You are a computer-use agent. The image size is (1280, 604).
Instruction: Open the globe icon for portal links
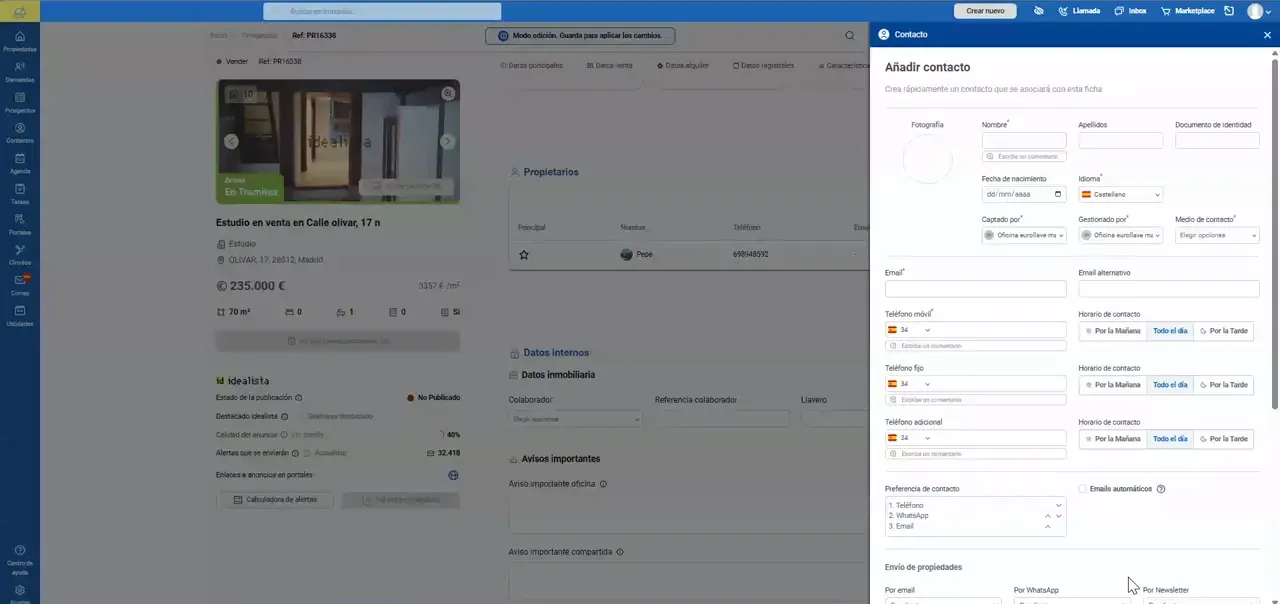(x=453, y=475)
